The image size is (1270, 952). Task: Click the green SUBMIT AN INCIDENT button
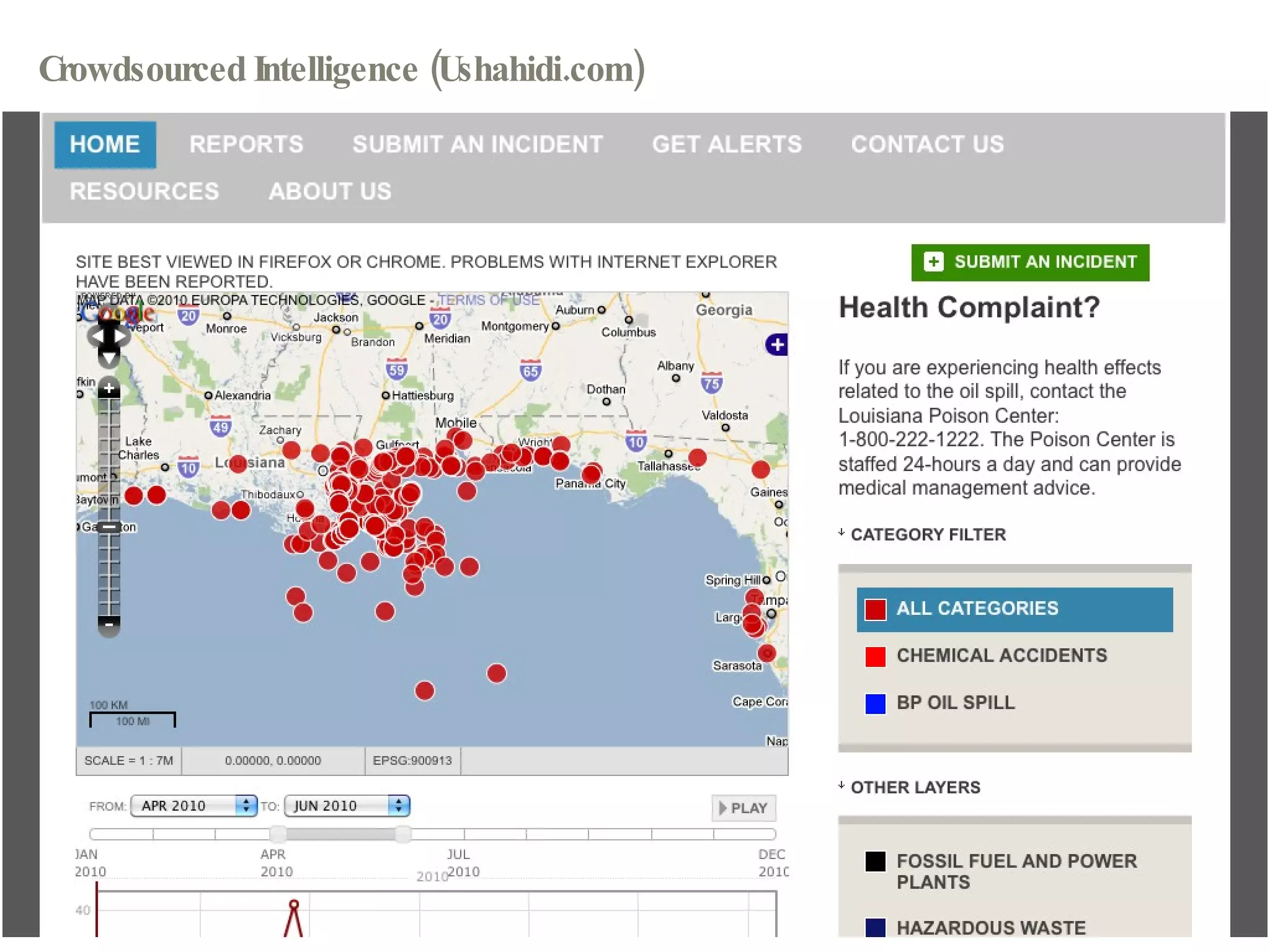(x=1030, y=262)
